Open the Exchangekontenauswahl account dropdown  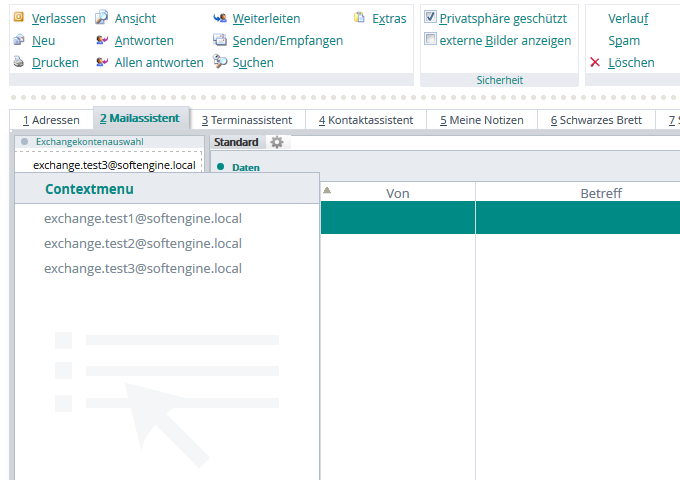coord(113,164)
